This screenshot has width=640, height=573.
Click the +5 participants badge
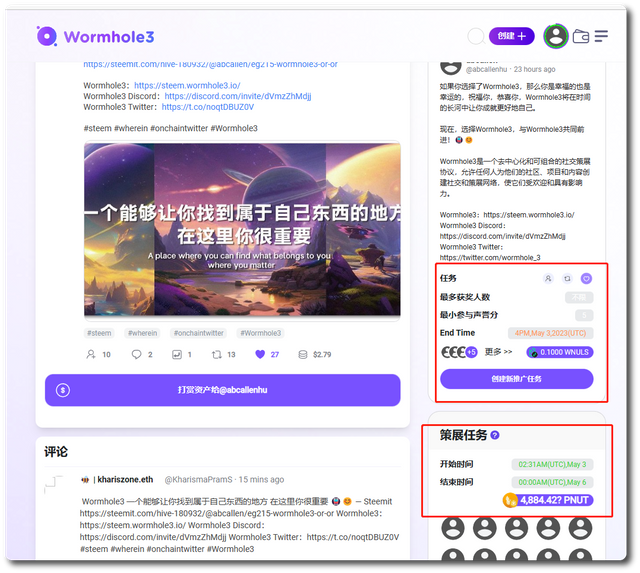[x=471, y=352]
